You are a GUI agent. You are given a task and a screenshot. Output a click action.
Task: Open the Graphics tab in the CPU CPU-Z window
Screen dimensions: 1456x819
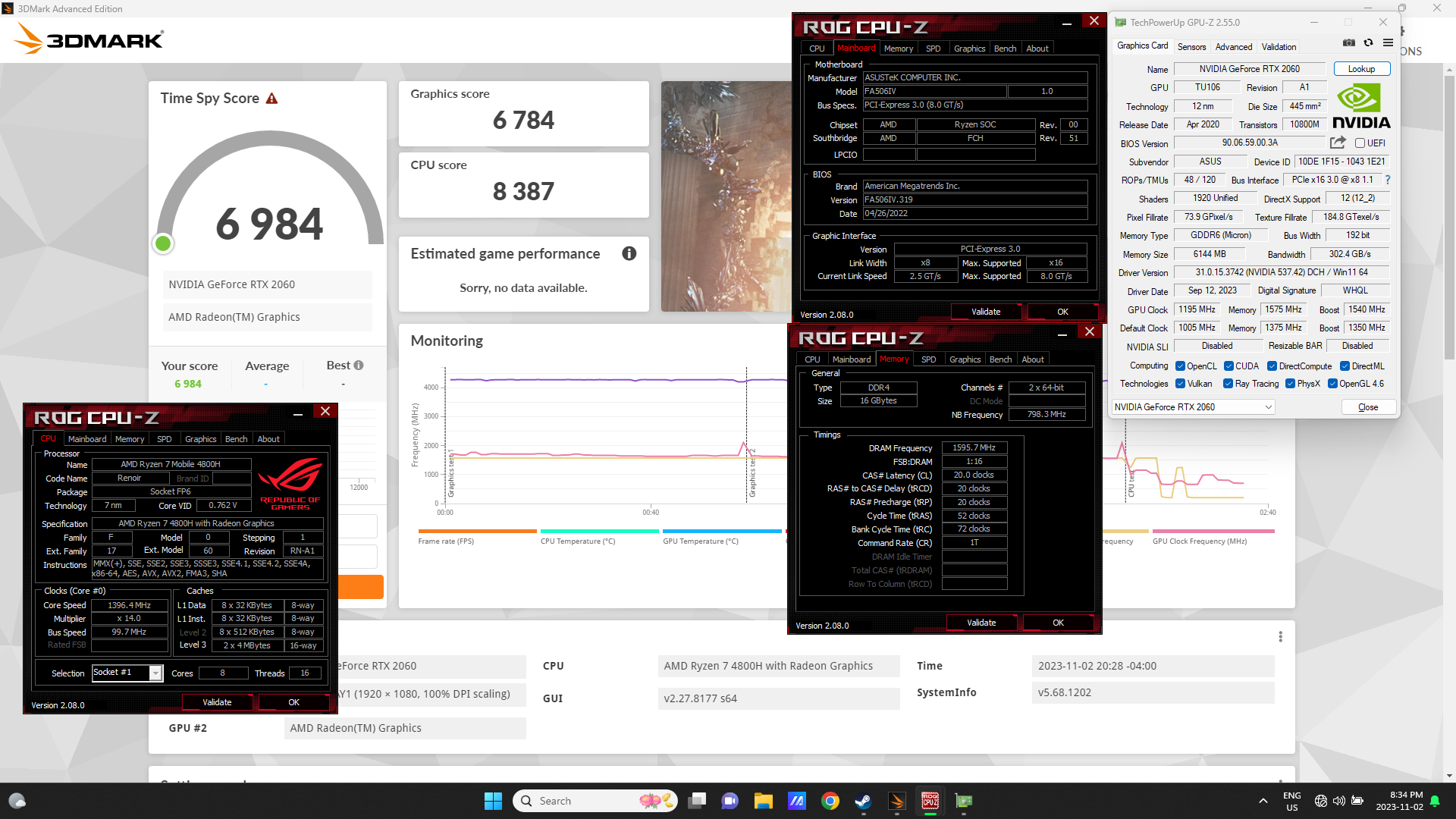[201, 439]
